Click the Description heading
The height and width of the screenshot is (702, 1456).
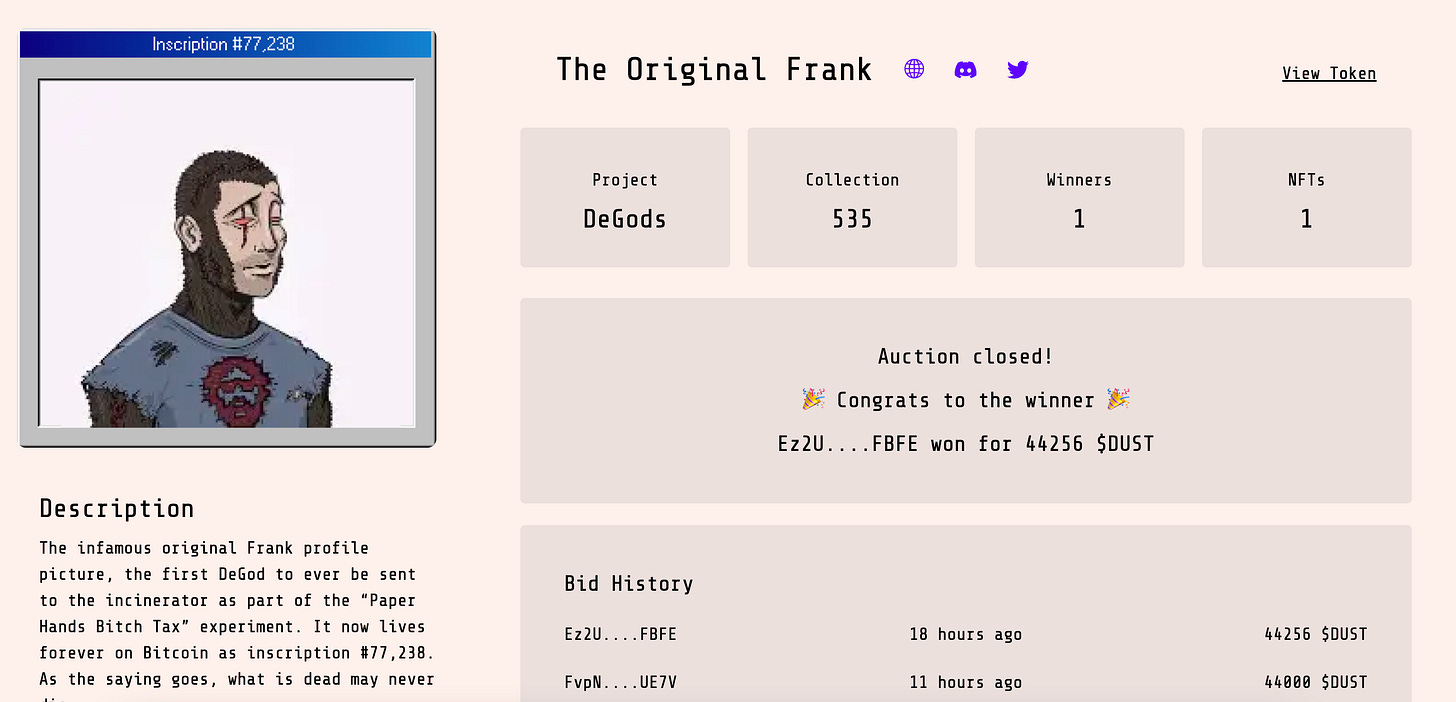(x=116, y=508)
